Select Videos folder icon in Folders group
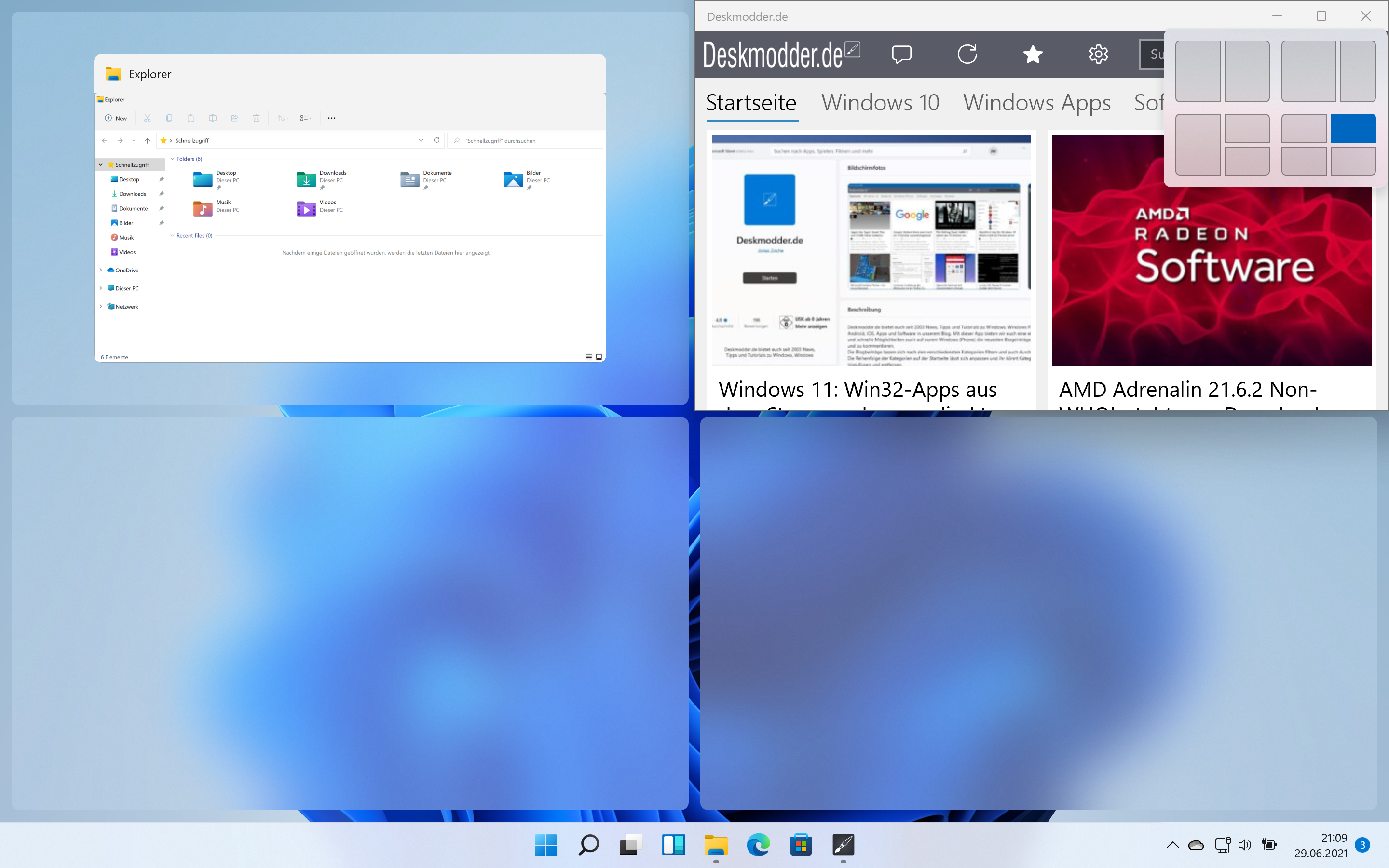Screen dimensions: 1389x868 (307, 209)
